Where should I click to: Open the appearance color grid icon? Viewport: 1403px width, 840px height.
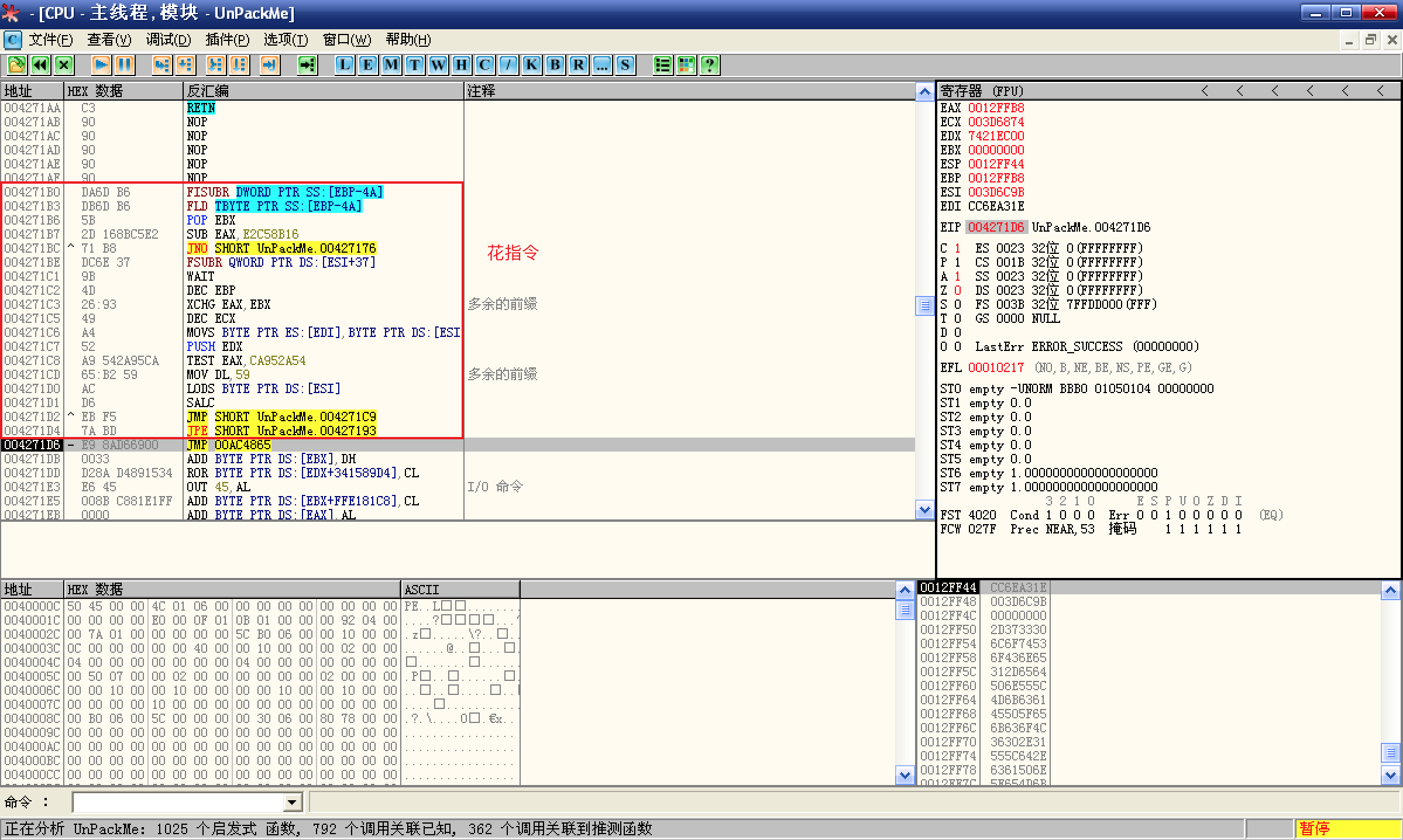686,64
